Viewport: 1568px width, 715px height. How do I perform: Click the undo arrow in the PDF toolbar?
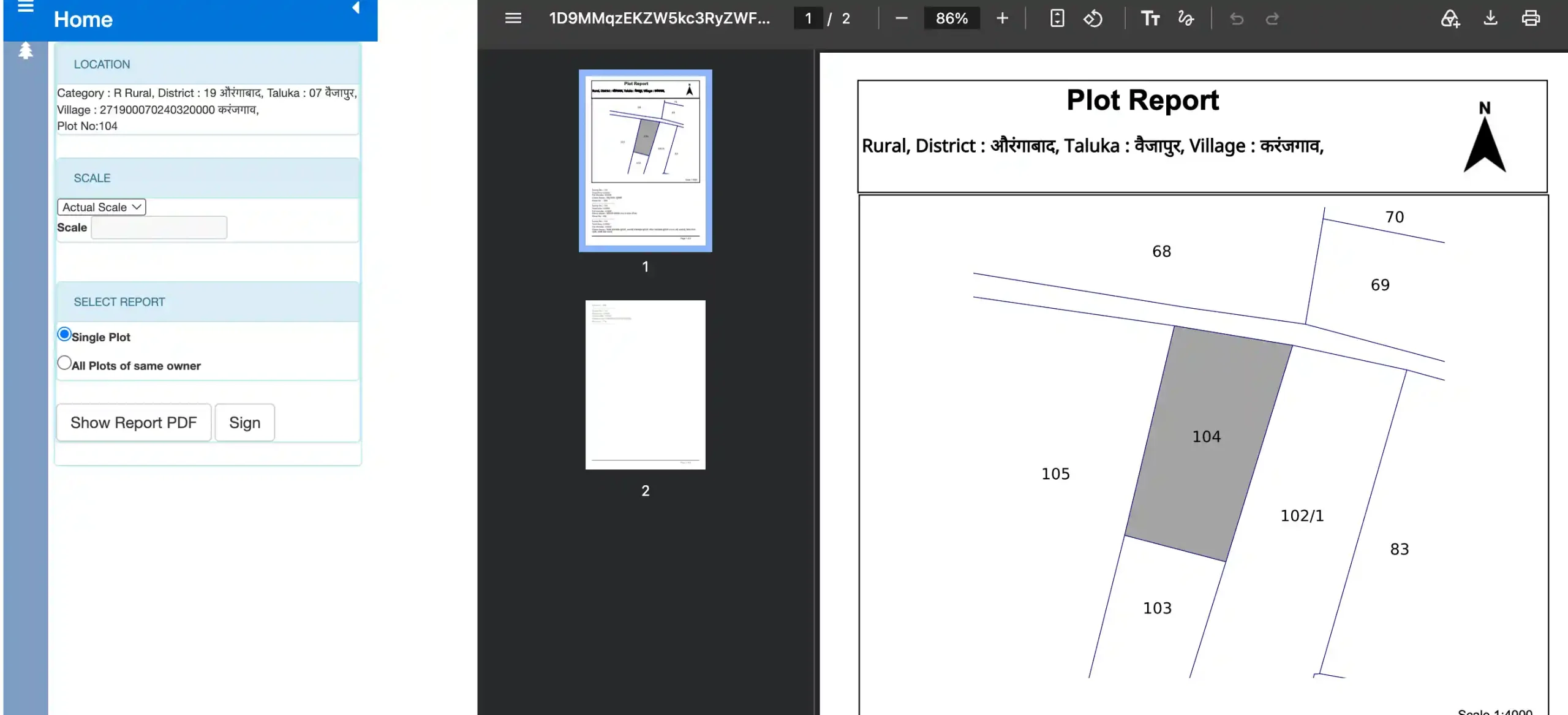[x=1237, y=19]
